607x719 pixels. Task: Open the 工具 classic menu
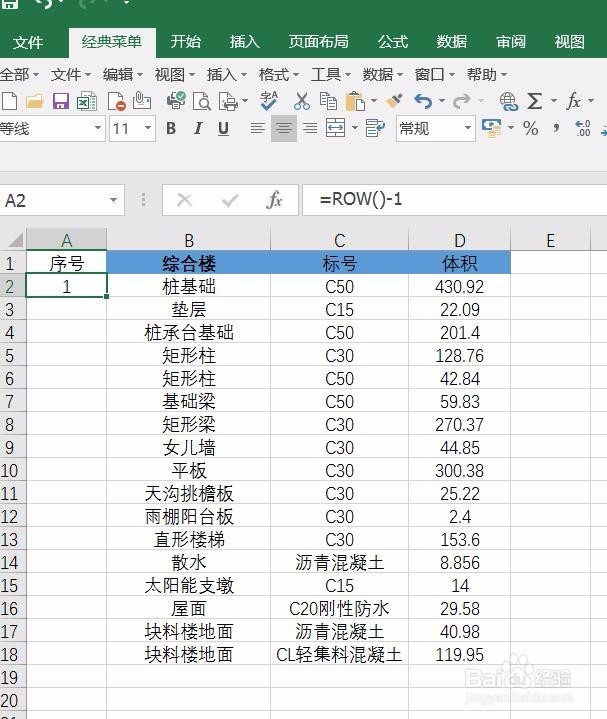point(331,74)
